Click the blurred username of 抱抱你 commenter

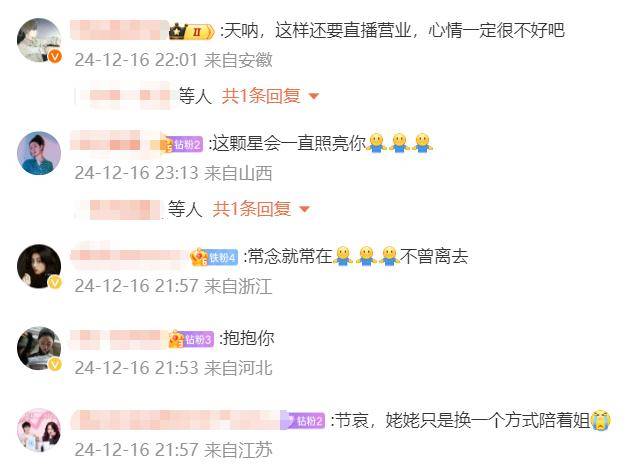click(x=119, y=339)
